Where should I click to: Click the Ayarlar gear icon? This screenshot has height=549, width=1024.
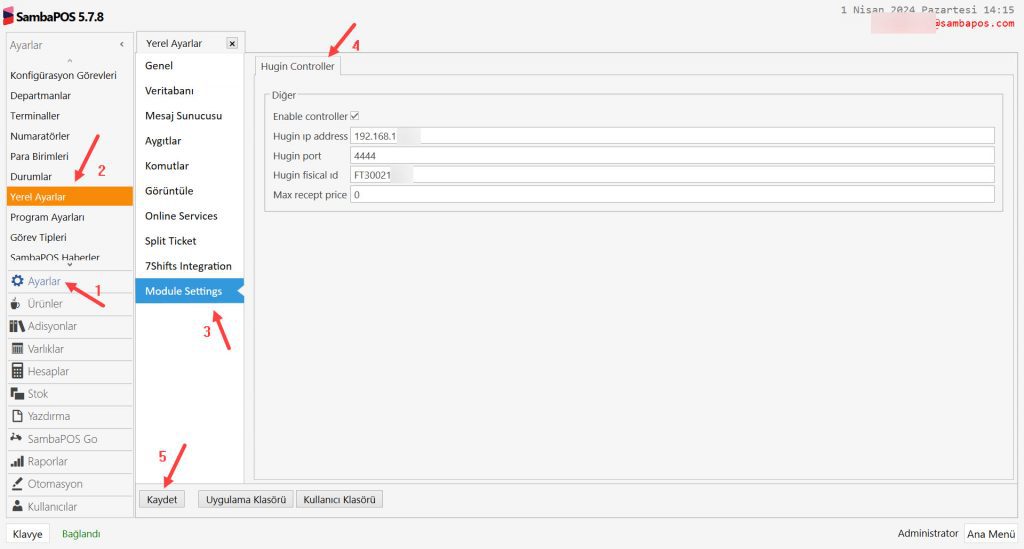point(17,281)
